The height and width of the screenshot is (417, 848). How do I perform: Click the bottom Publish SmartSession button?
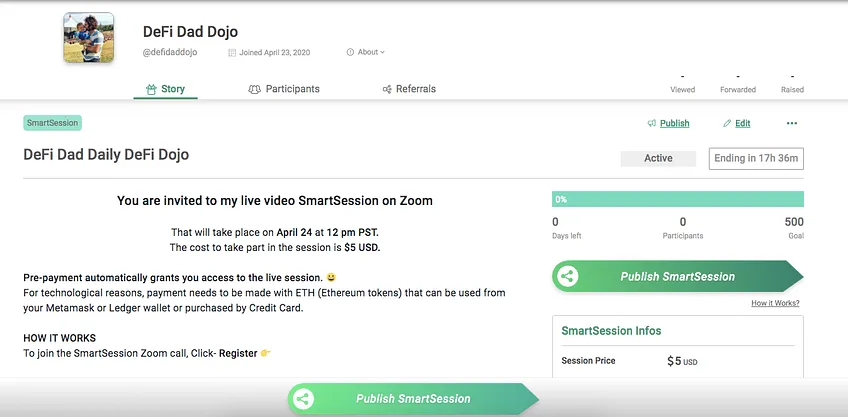pos(413,399)
